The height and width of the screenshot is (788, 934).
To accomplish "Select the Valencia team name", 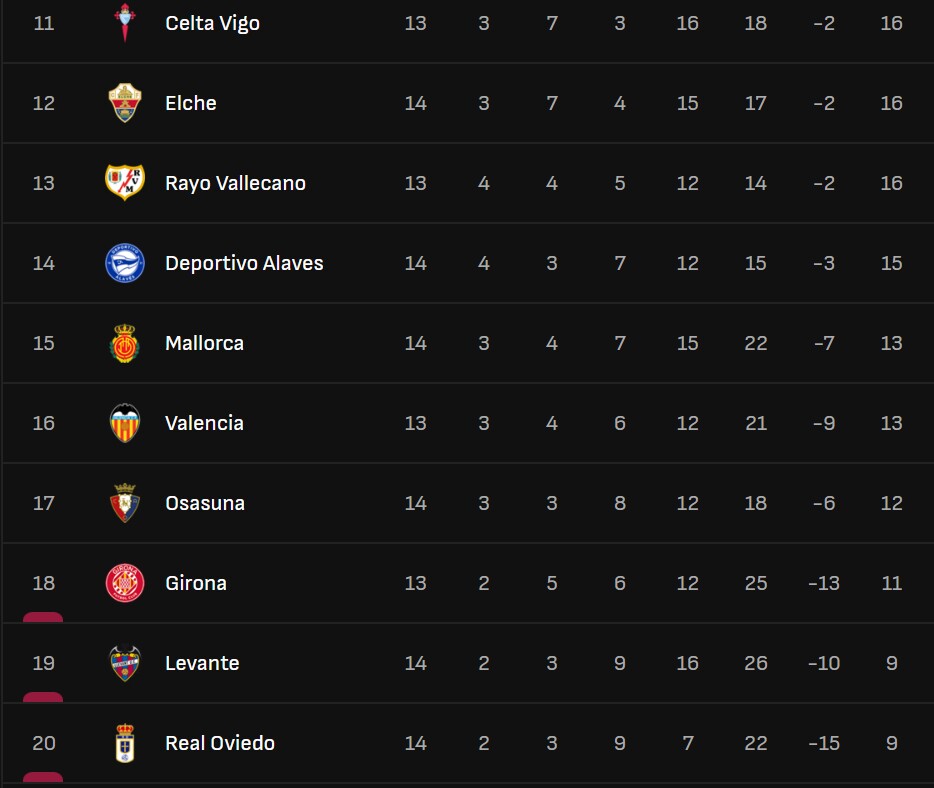I will point(204,423).
